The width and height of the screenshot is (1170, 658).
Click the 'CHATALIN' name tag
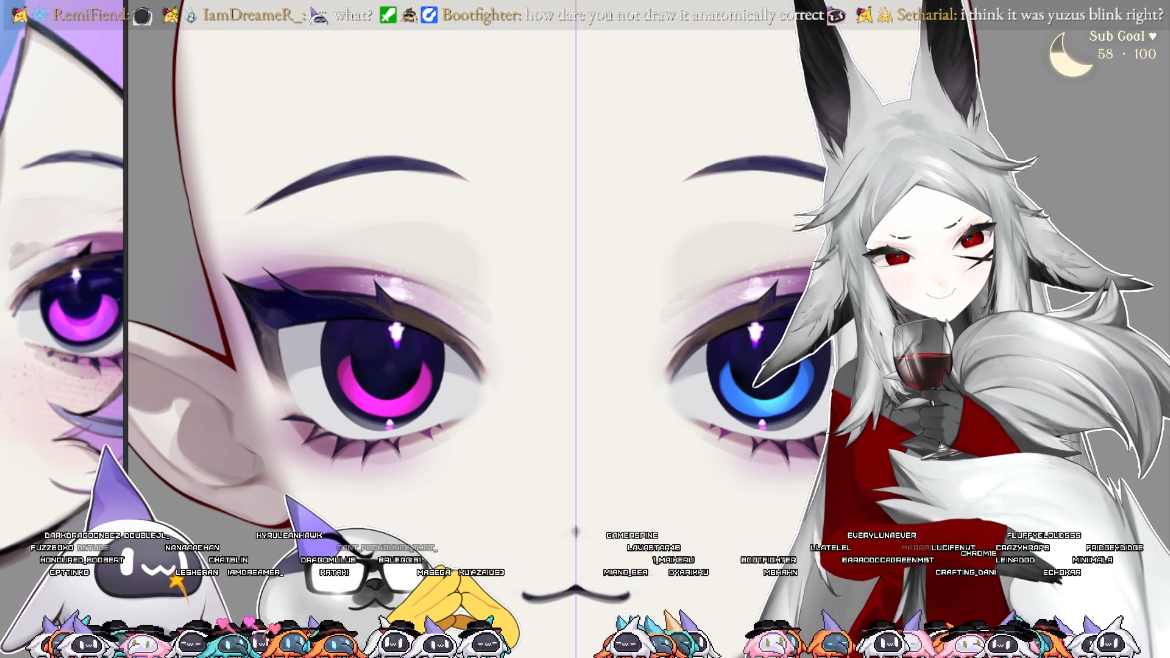pos(228,560)
